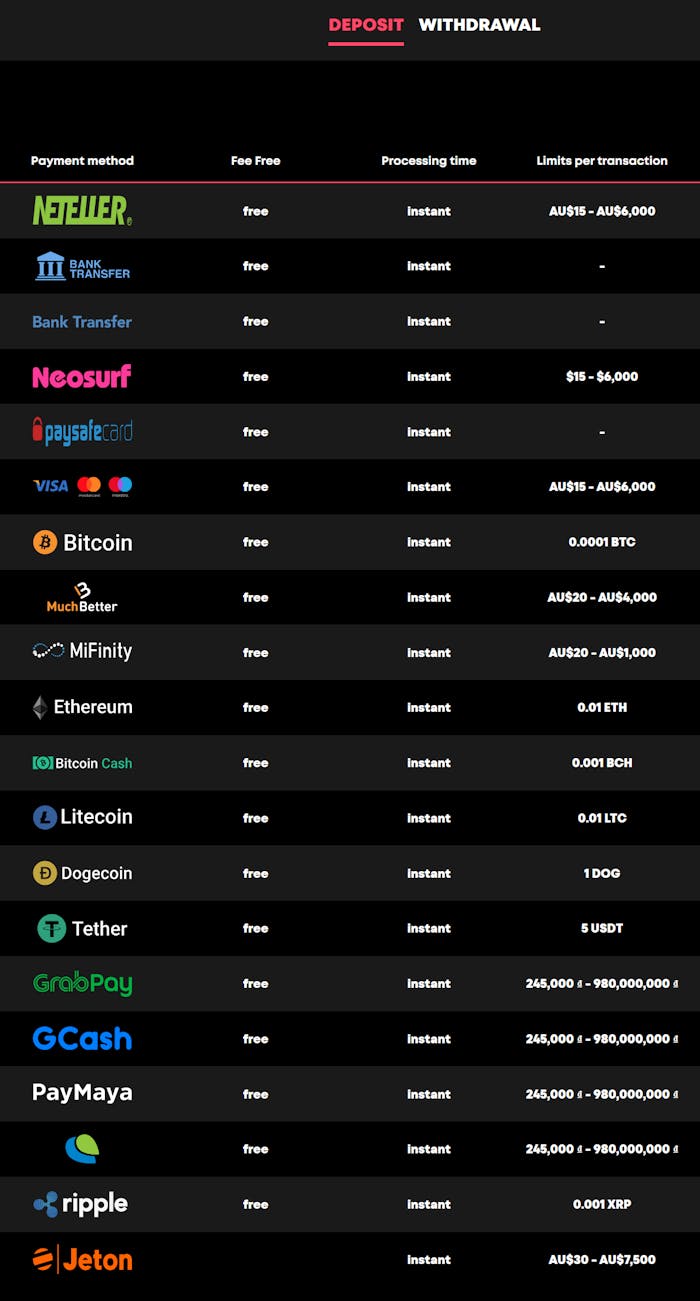The width and height of the screenshot is (700, 1301).
Task: Open the Deposit tab
Action: coord(366,24)
